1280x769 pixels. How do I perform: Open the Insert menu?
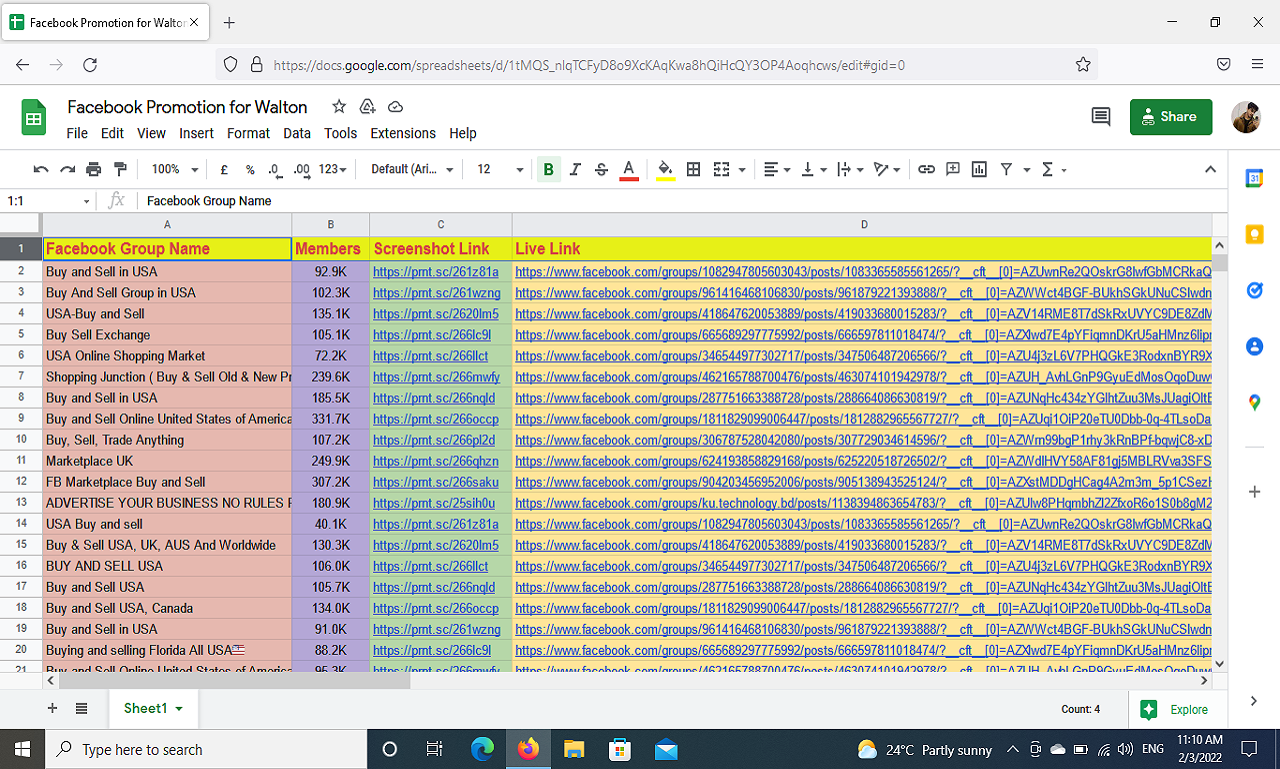(196, 133)
